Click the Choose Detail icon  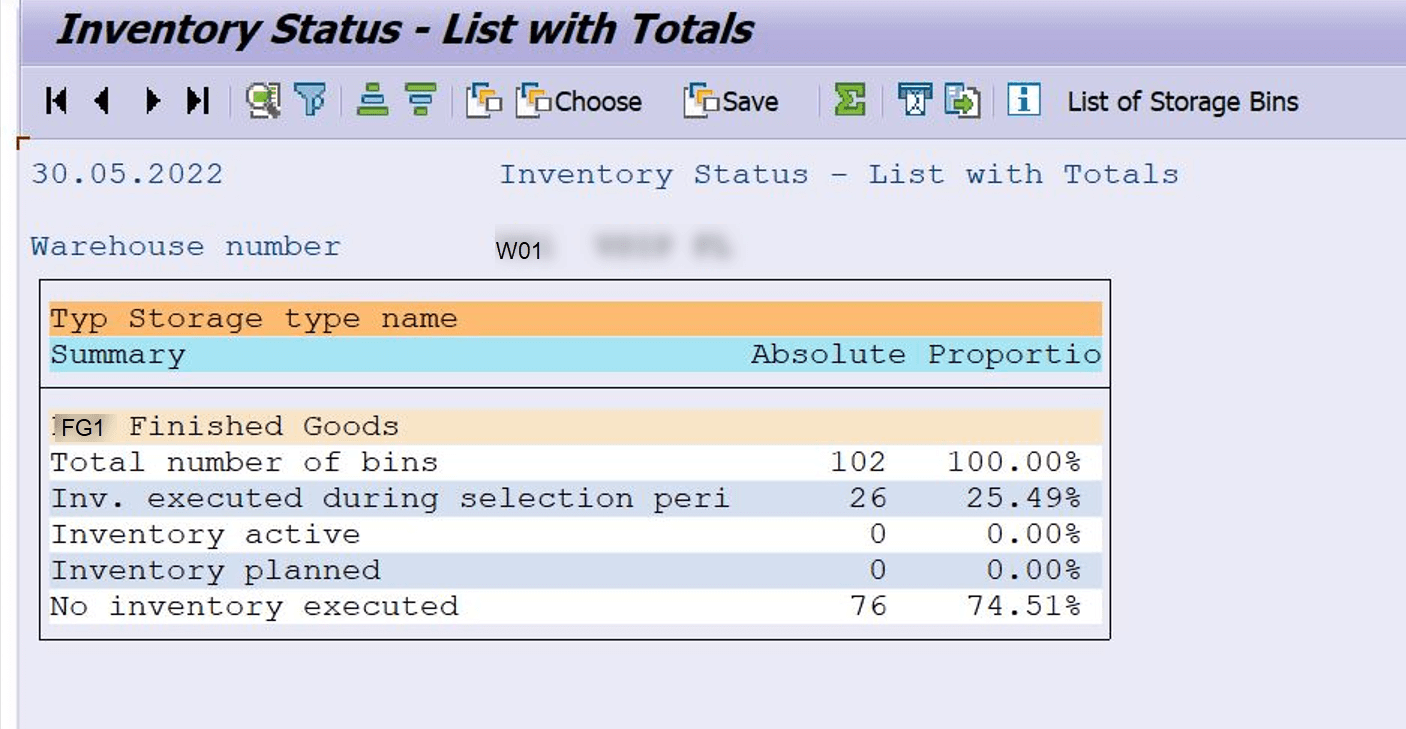click(x=484, y=101)
